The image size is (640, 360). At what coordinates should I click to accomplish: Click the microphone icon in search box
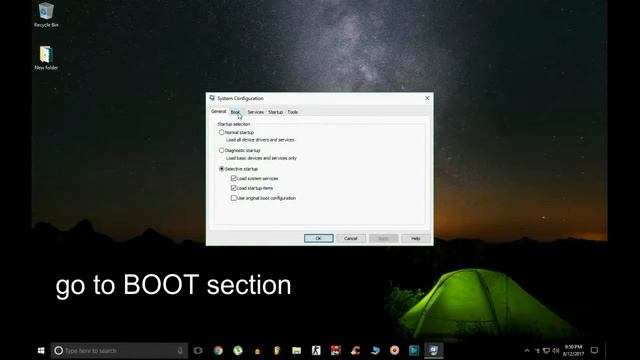coord(180,351)
